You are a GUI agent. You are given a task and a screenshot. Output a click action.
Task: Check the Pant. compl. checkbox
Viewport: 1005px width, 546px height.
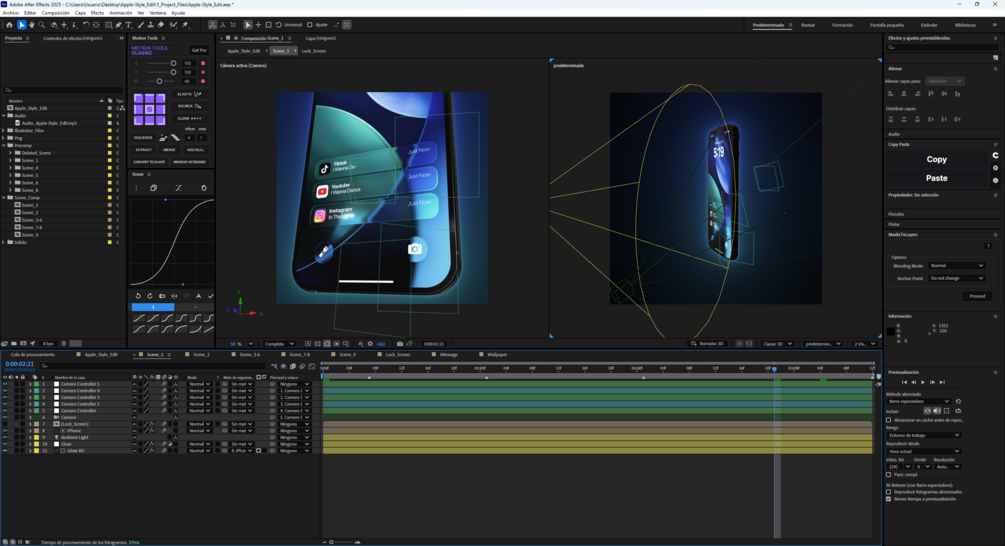point(888,475)
